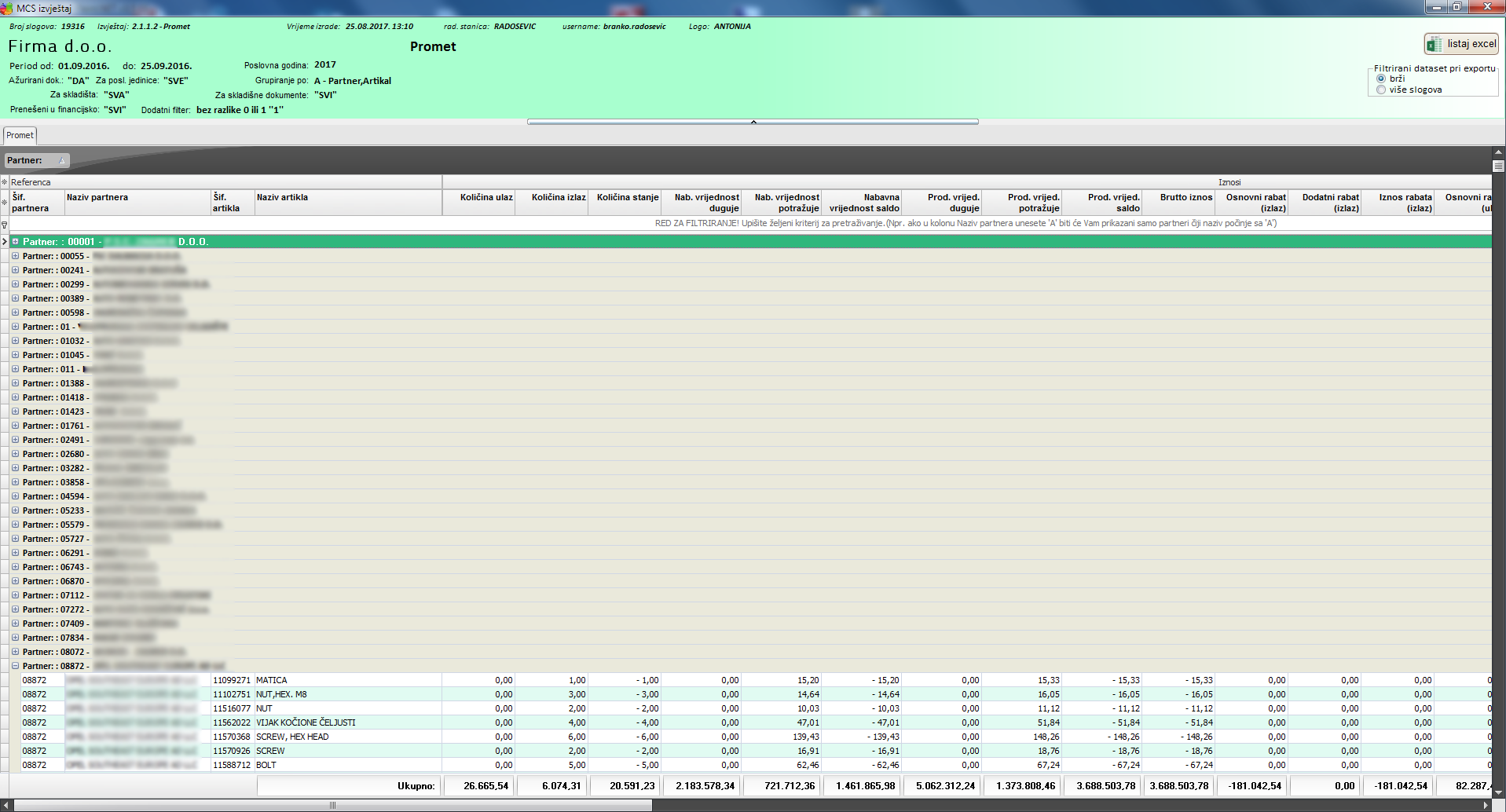Click the vertical scrollbar down arrow
The height and width of the screenshot is (812, 1506).
[1498, 792]
